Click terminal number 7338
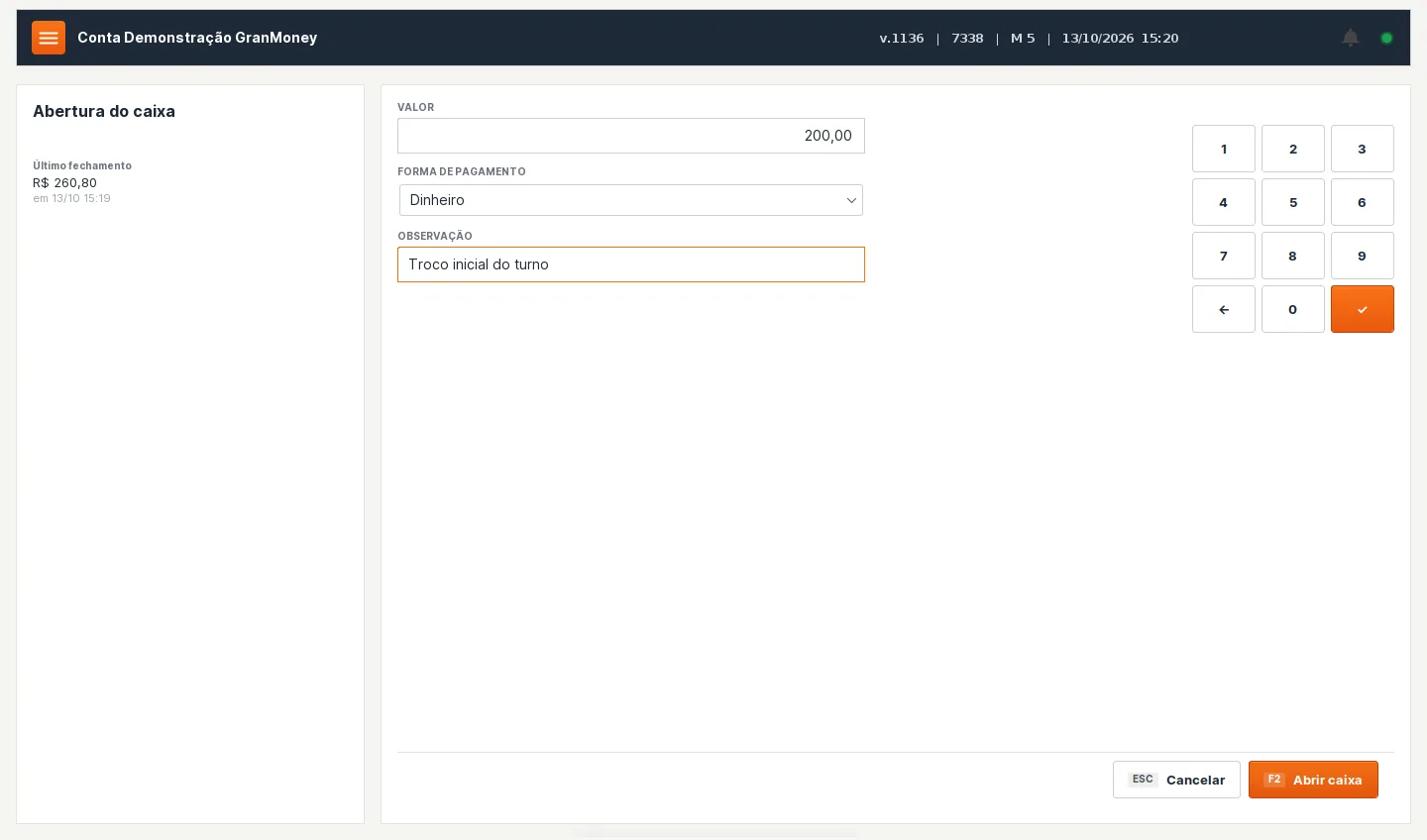The image size is (1427, 840). tap(967, 39)
